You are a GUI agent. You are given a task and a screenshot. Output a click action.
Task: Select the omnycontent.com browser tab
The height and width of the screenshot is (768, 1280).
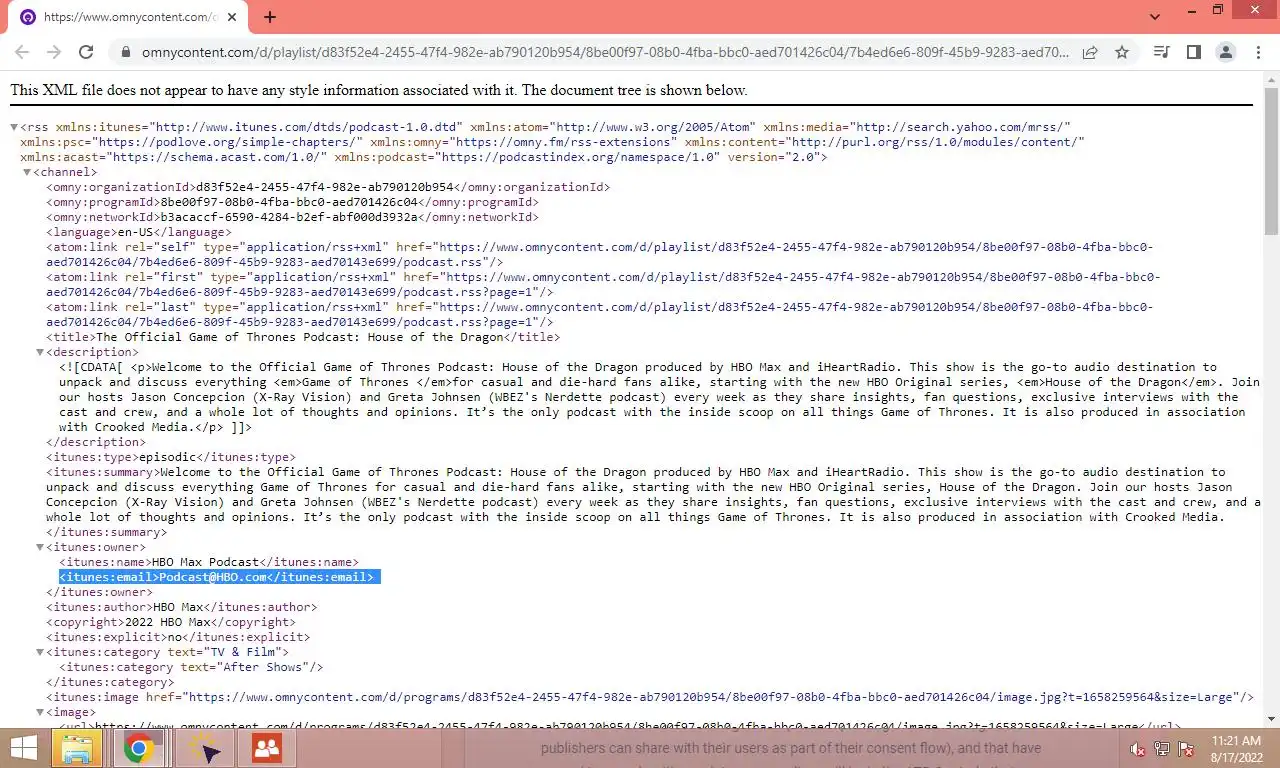130,17
